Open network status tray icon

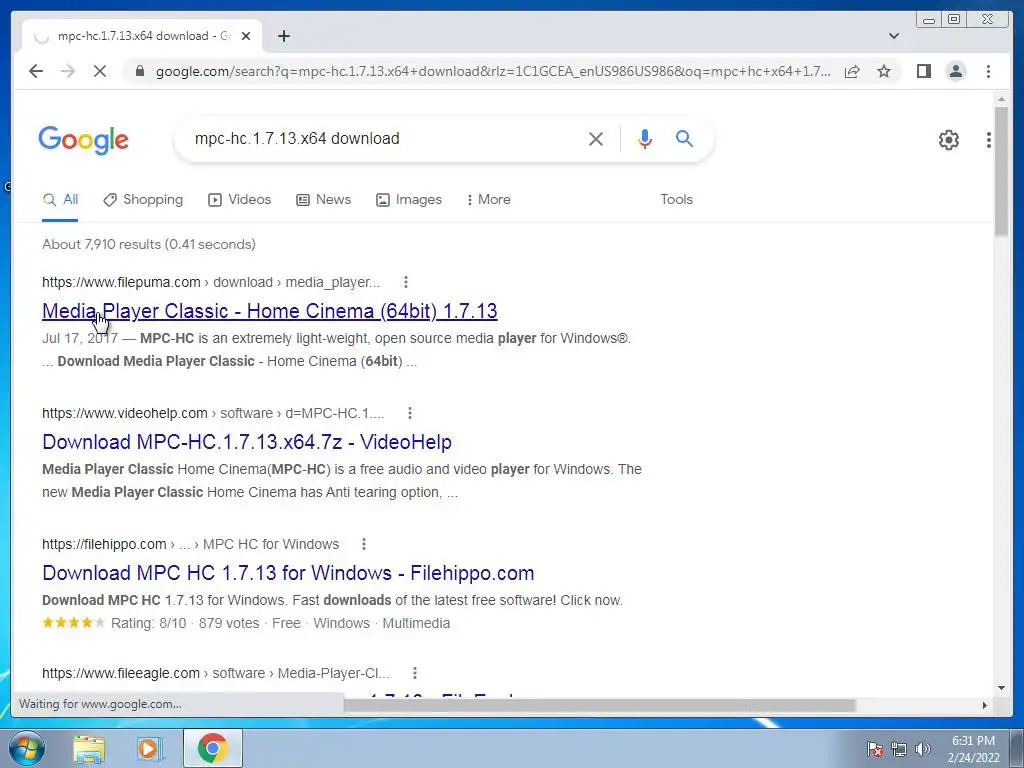899,749
